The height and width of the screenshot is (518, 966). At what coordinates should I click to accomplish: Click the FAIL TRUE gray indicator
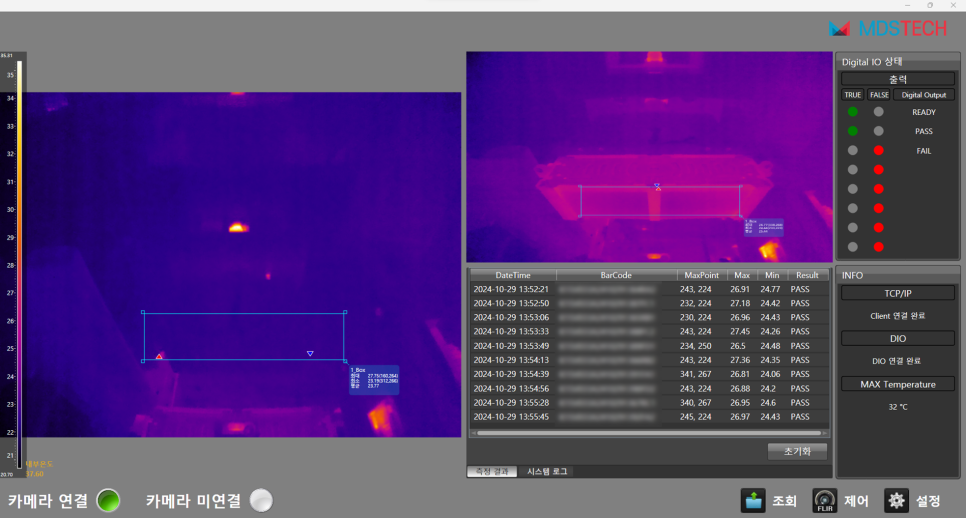pyautogui.click(x=853, y=150)
